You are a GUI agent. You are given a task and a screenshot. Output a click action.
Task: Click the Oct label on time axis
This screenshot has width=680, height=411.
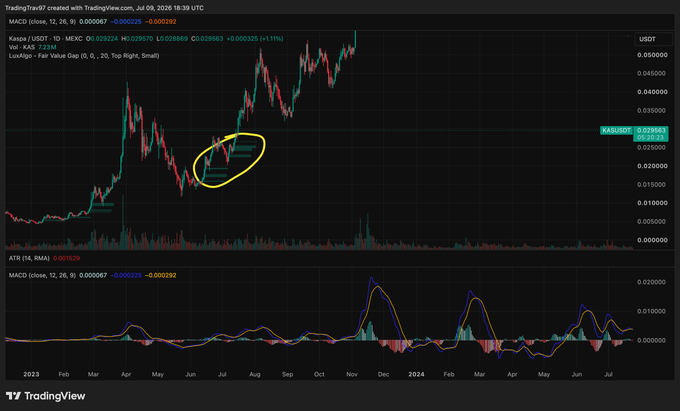pyautogui.click(x=319, y=374)
